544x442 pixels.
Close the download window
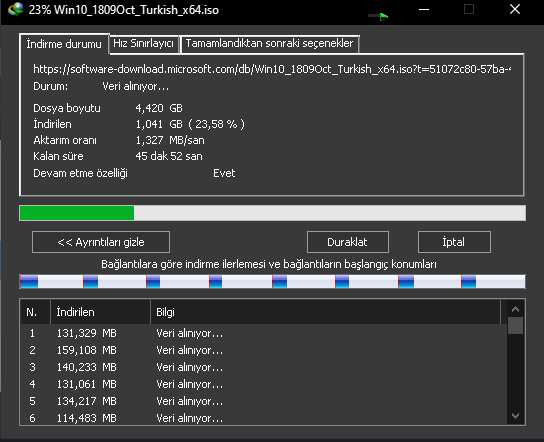515,9
